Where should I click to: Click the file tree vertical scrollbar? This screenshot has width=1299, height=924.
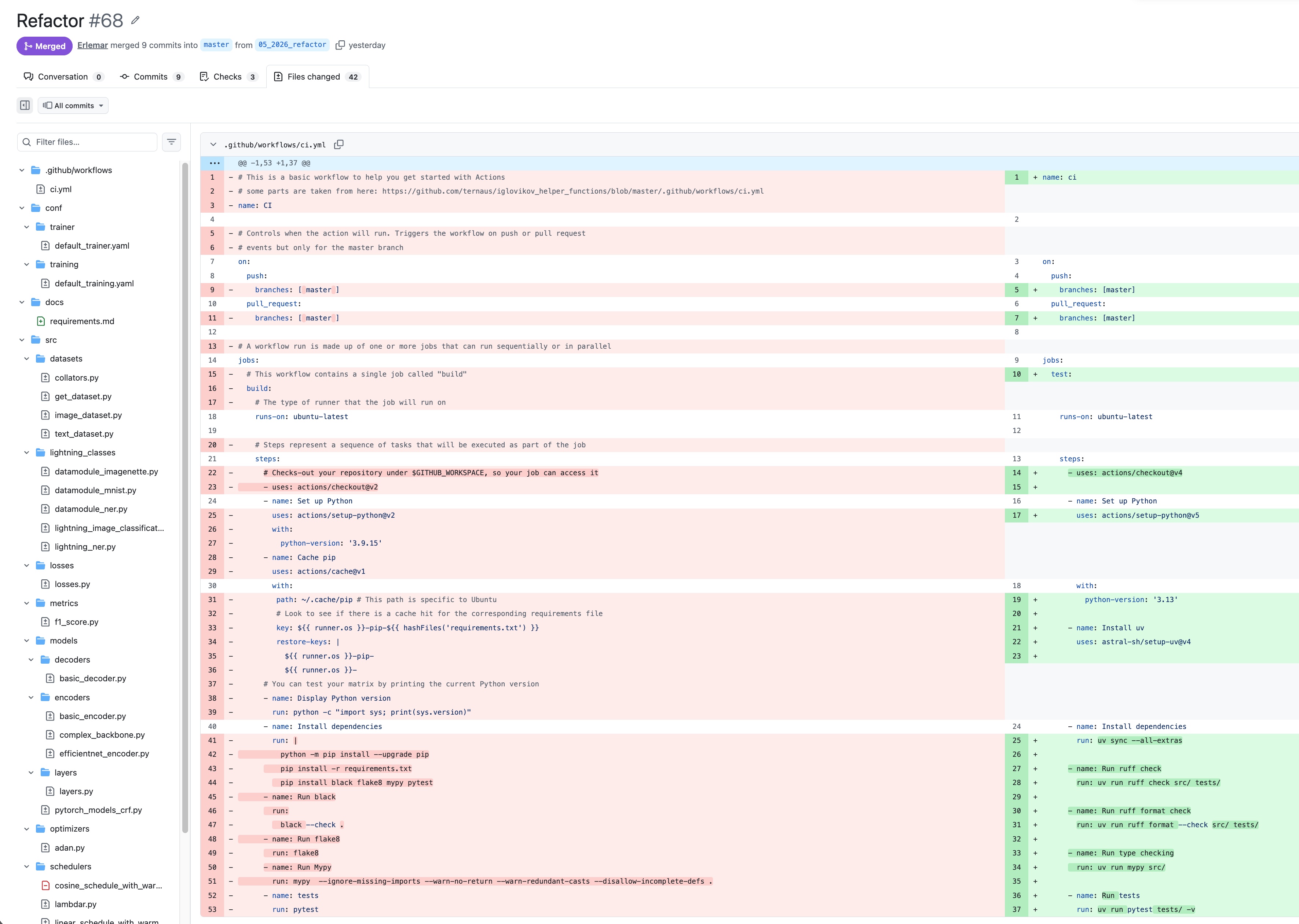[185, 498]
